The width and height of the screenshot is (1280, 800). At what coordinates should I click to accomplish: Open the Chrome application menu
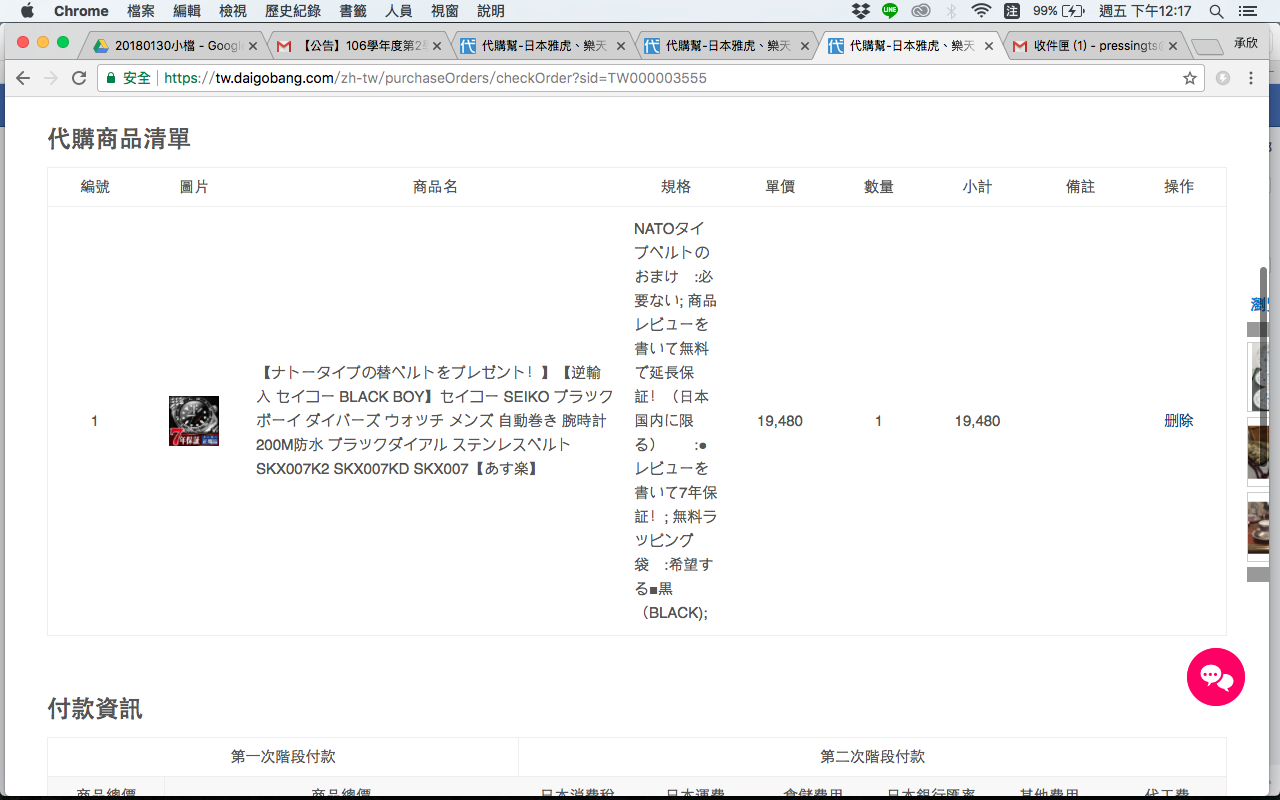click(81, 11)
